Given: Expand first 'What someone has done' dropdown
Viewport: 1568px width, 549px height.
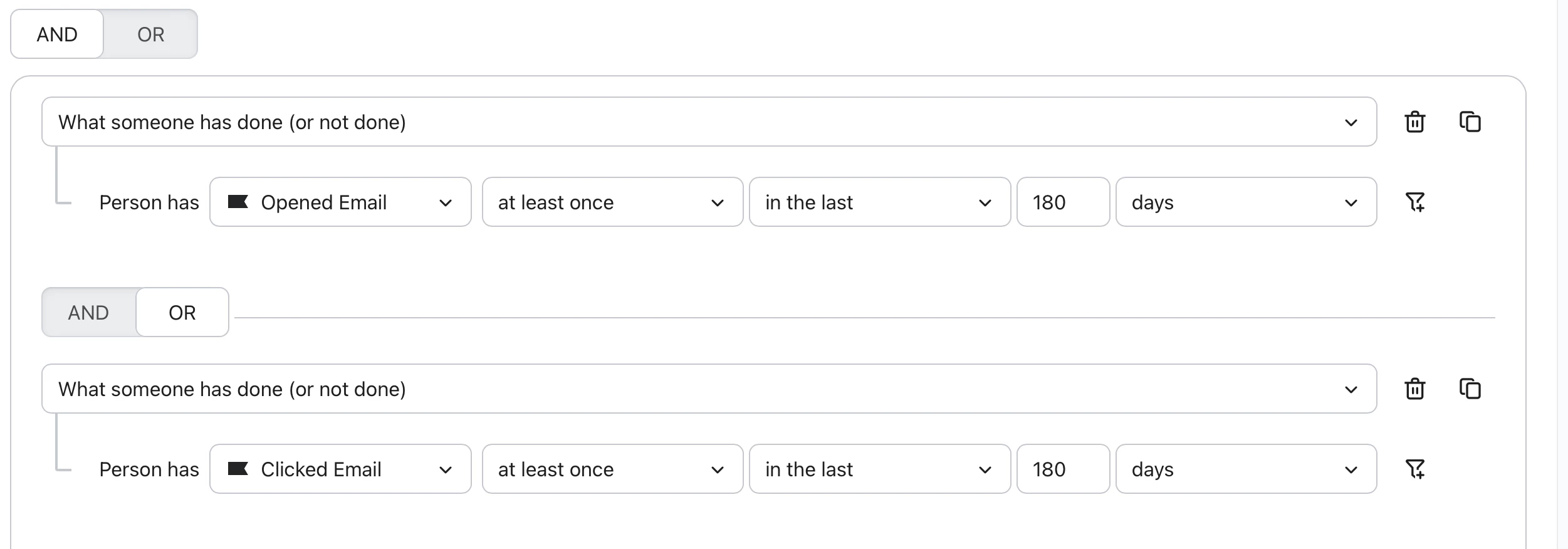Looking at the screenshot, I should coord(708,122).
